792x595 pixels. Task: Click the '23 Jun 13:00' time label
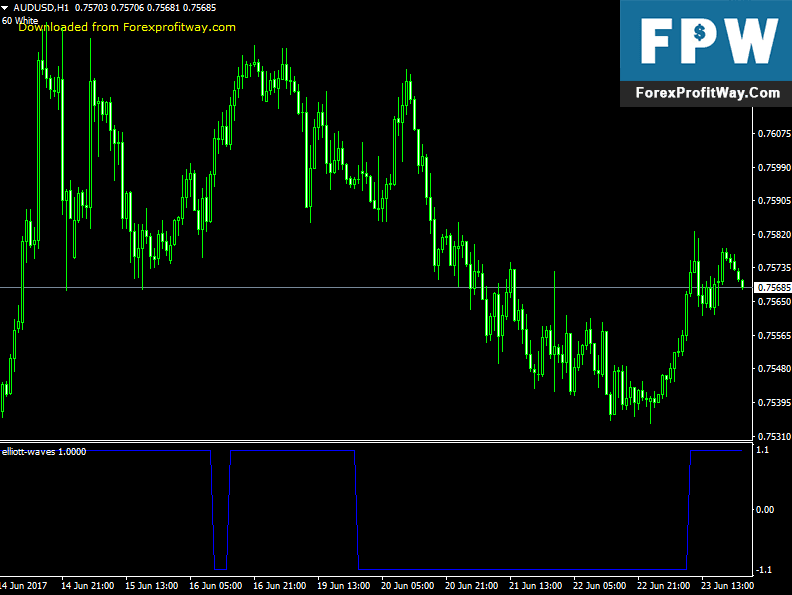pos(727,586)
